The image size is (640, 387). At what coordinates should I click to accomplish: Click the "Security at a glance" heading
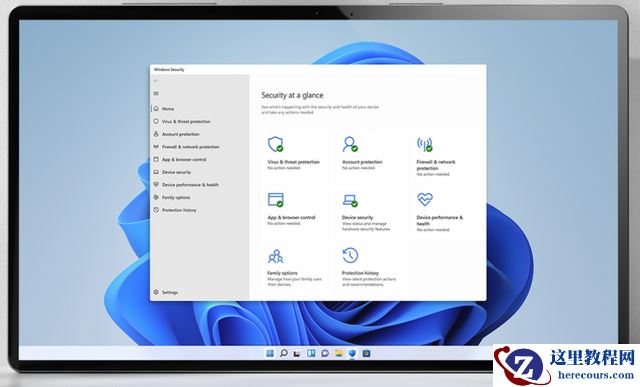coord(292,95)
